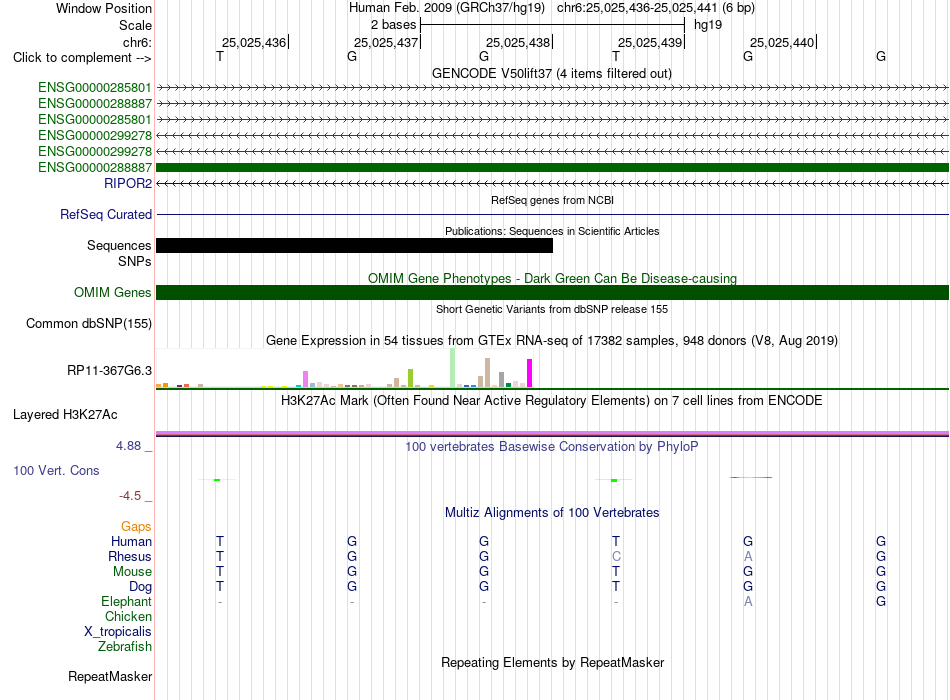950x700 pixels.
Task: Click the blue PhyloP line under 25,025,440
Action: pos(751,478)
